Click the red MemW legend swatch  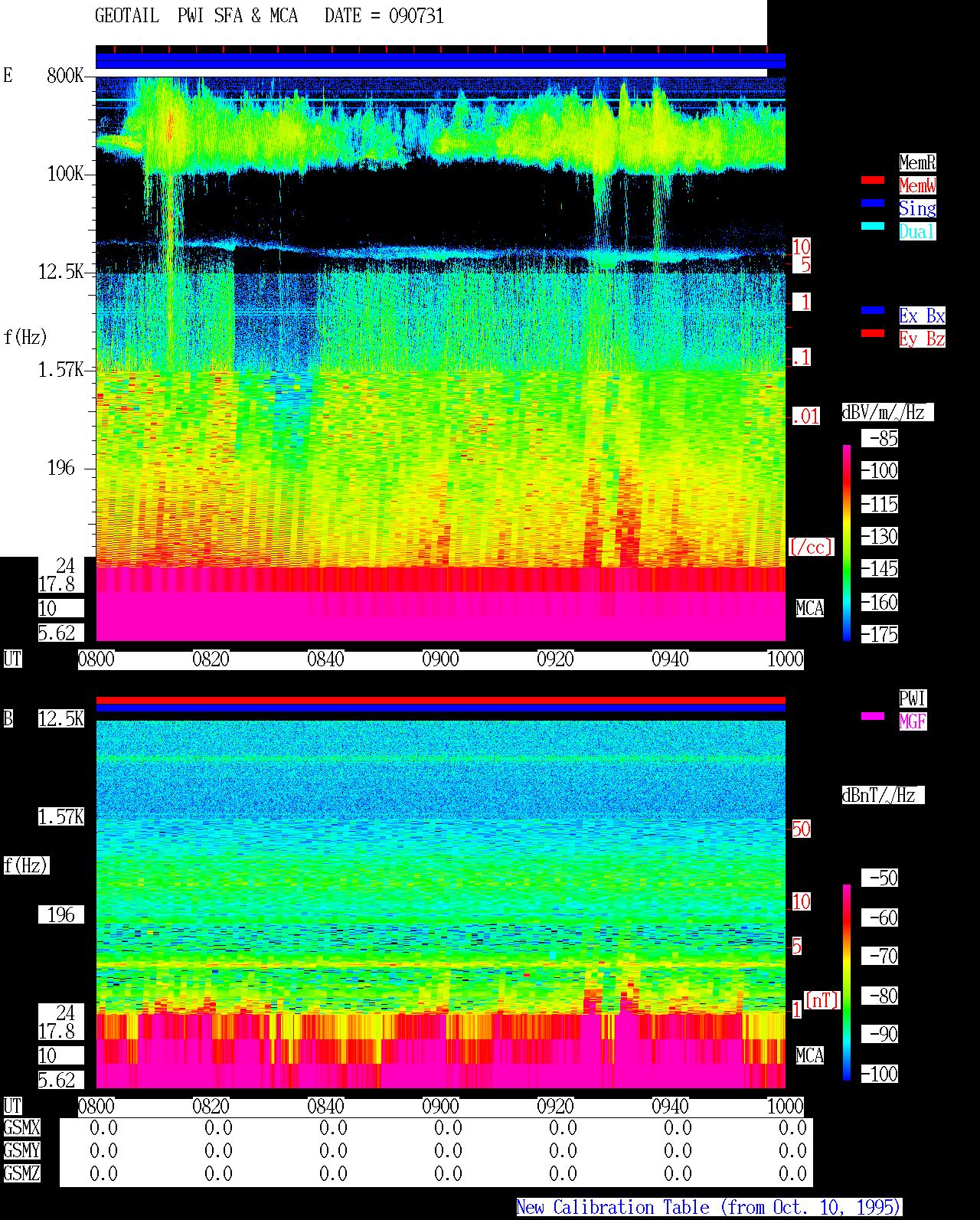(x=873, y=180)
